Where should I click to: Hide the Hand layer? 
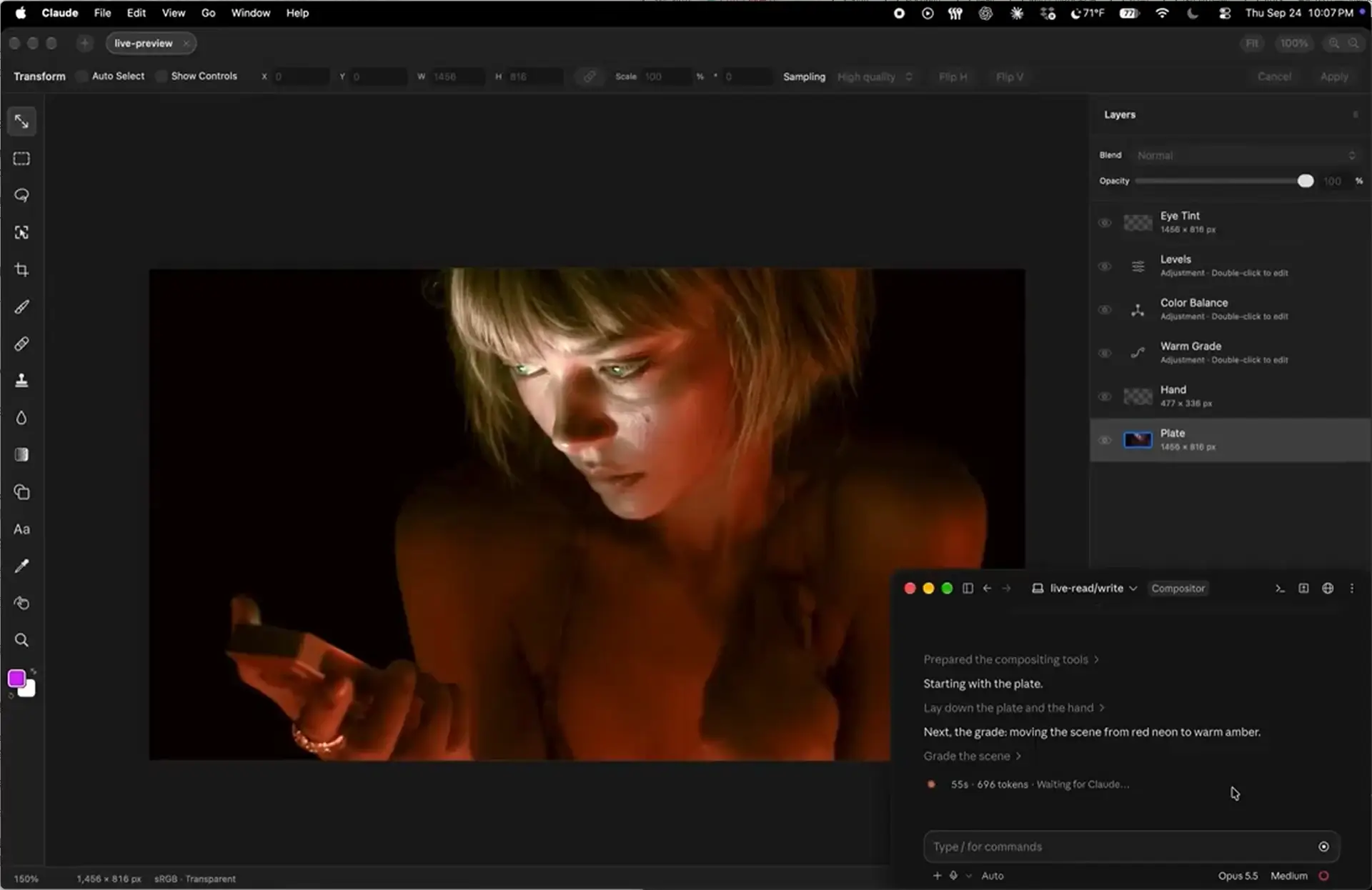[1105, 396]
